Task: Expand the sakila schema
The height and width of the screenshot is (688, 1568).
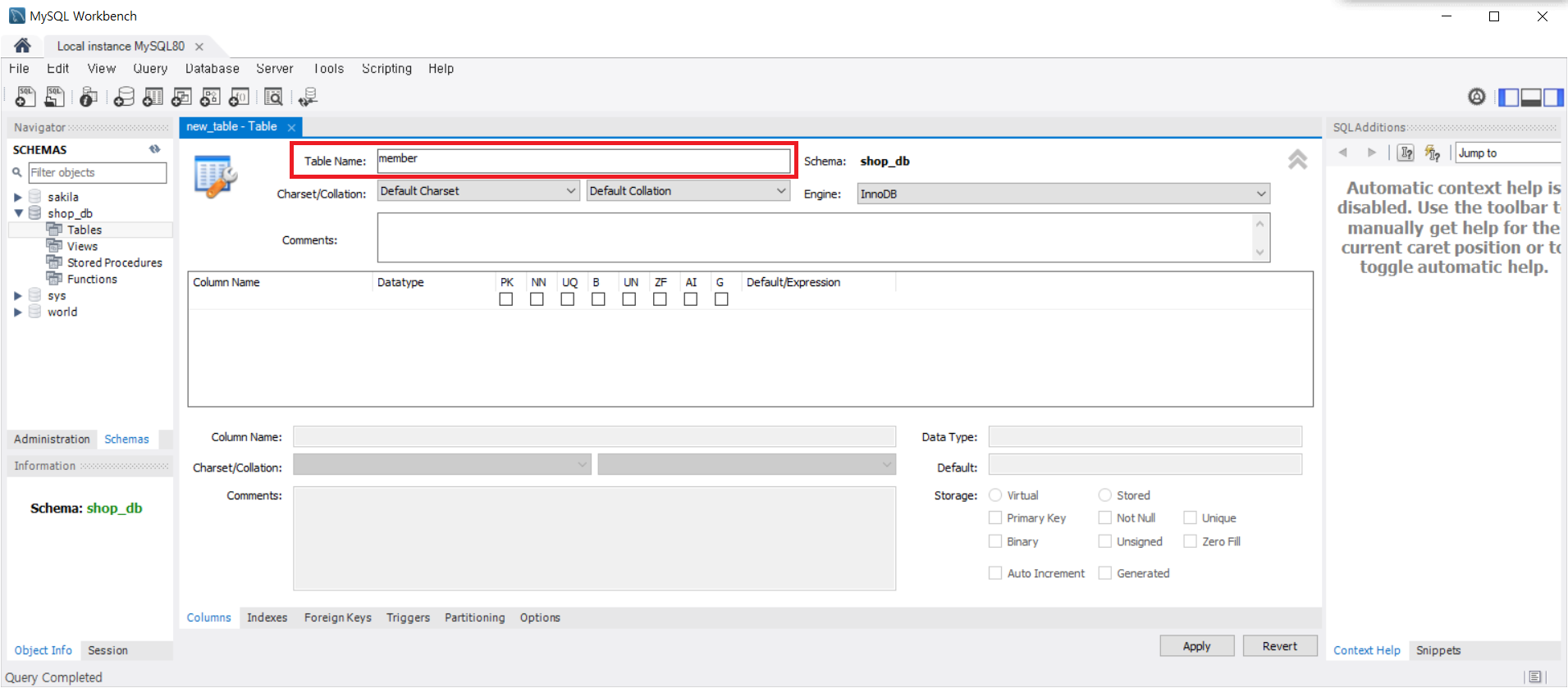Action: [18, 197]
